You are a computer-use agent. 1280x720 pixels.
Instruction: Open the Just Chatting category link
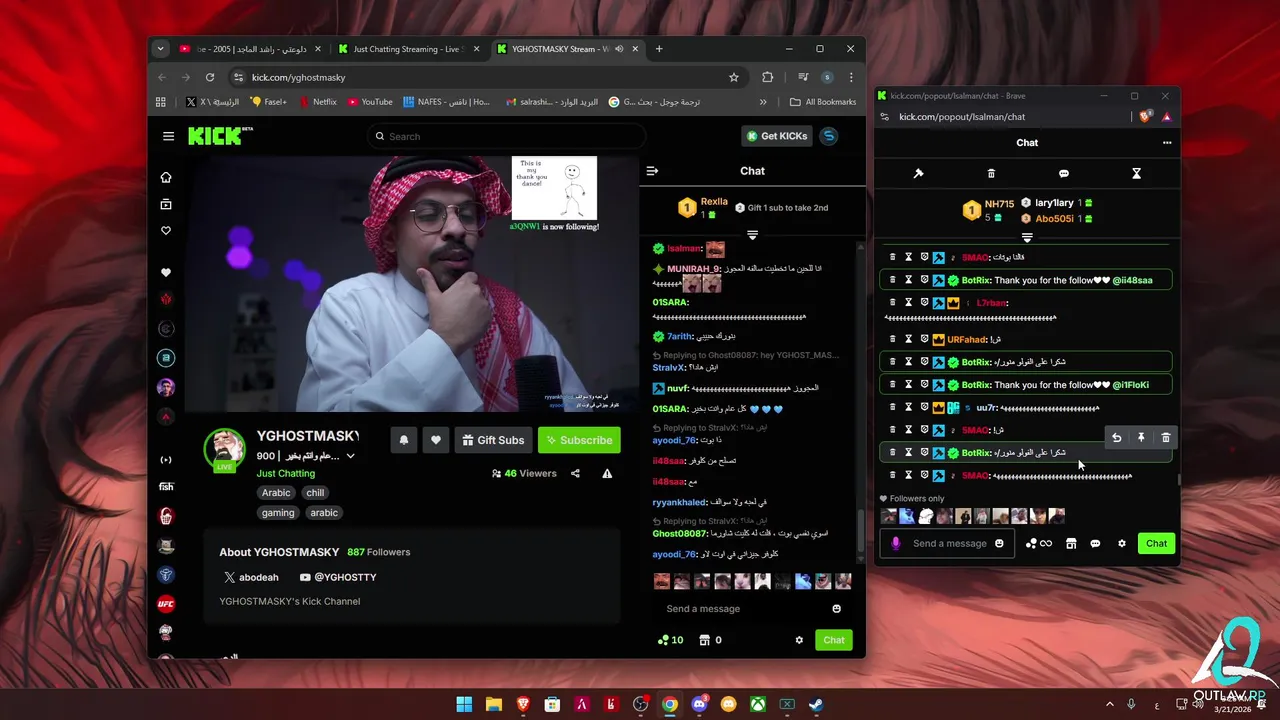[285, 474]
